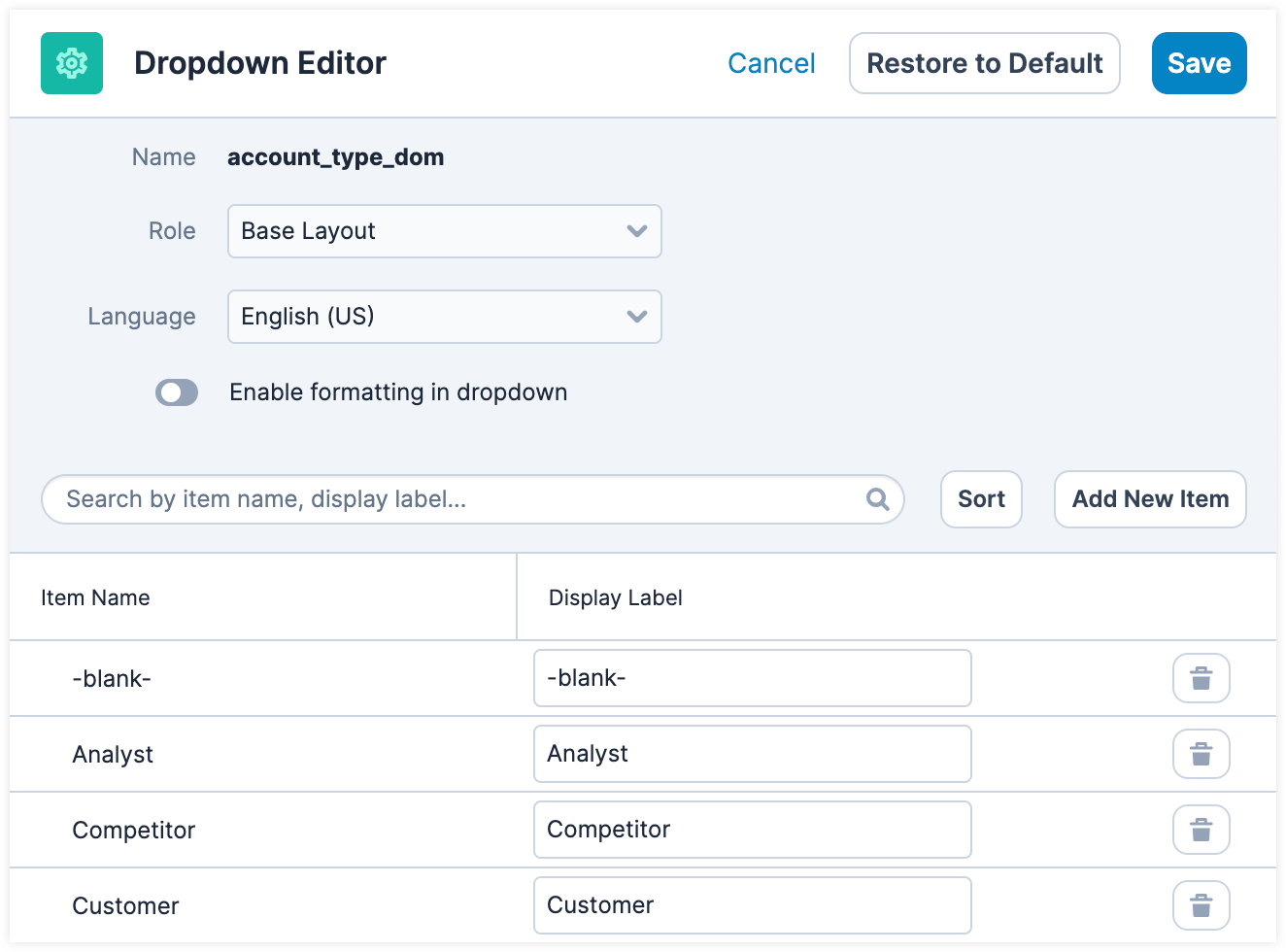The width and height of the screenshot is (1286, 952).
Task: Click the Sort button
Action: pos(981,499)
